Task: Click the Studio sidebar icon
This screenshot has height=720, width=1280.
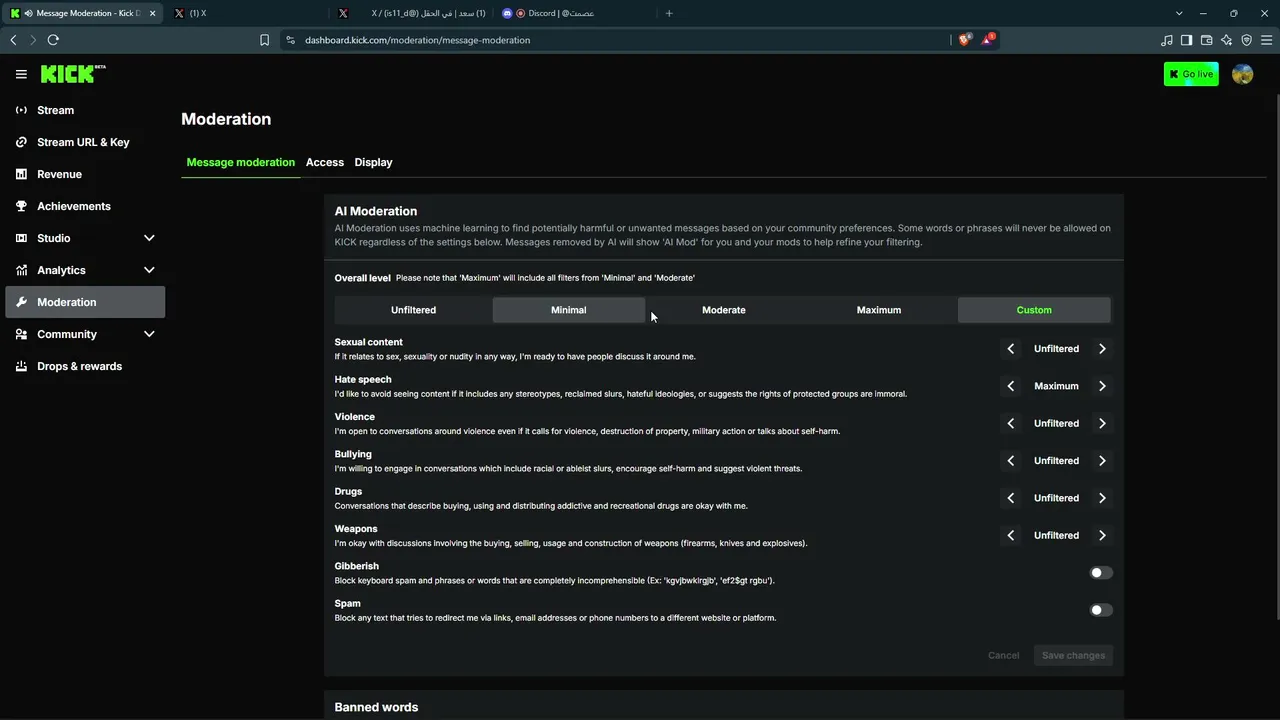Action: 21,238
